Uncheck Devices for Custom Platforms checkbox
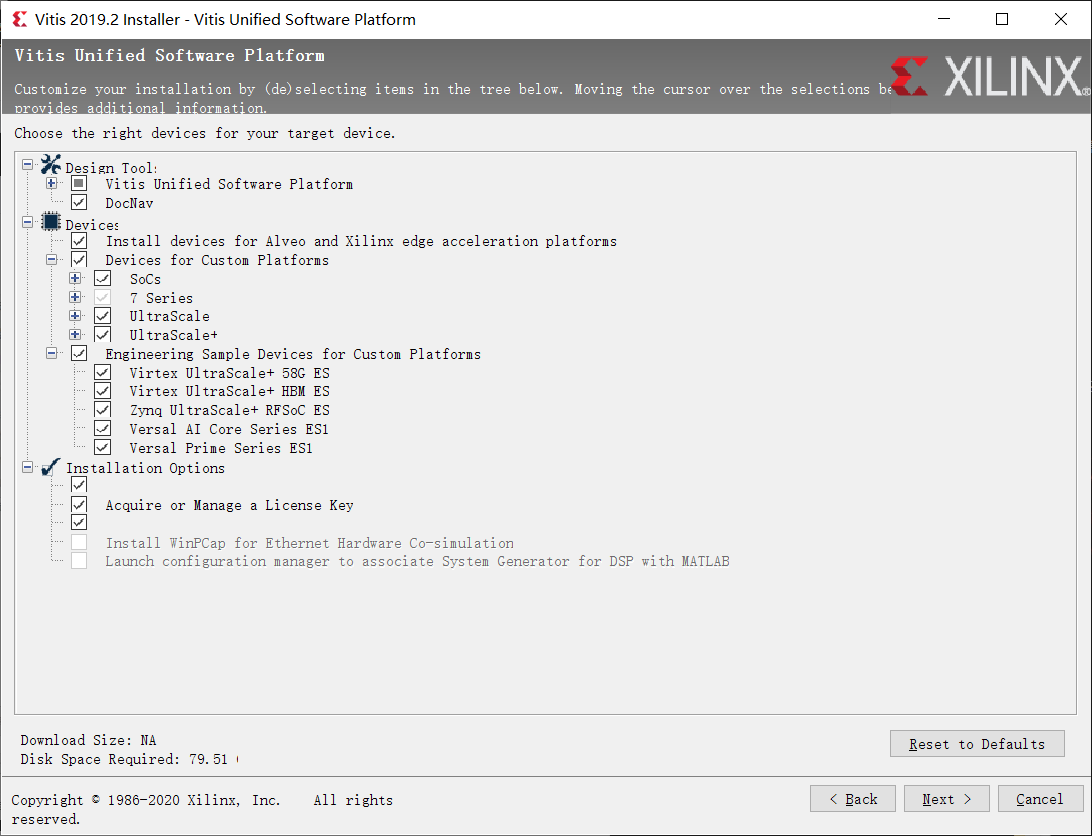 point(79,260)
